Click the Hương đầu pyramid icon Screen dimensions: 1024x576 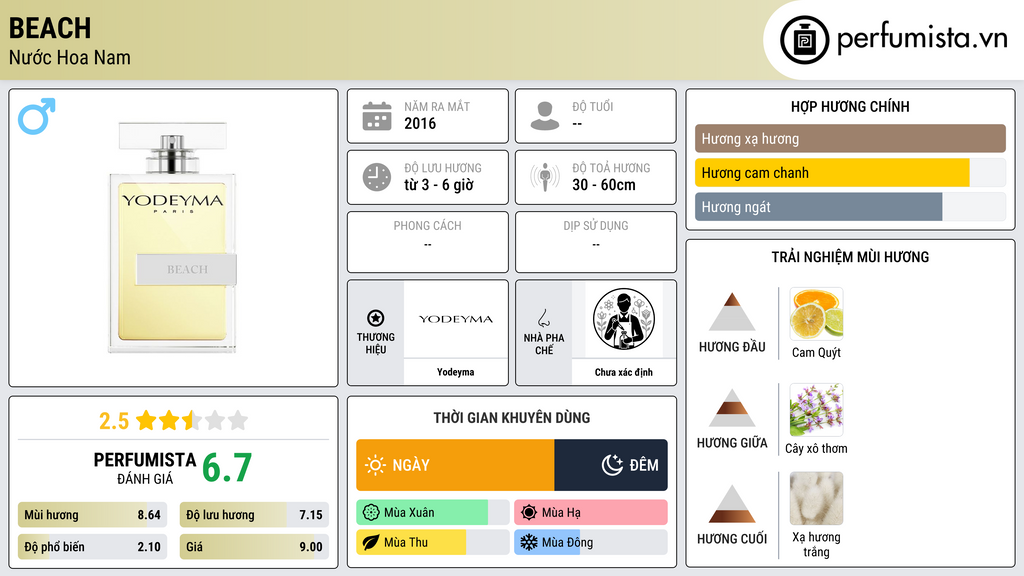[x=732, y=312]
